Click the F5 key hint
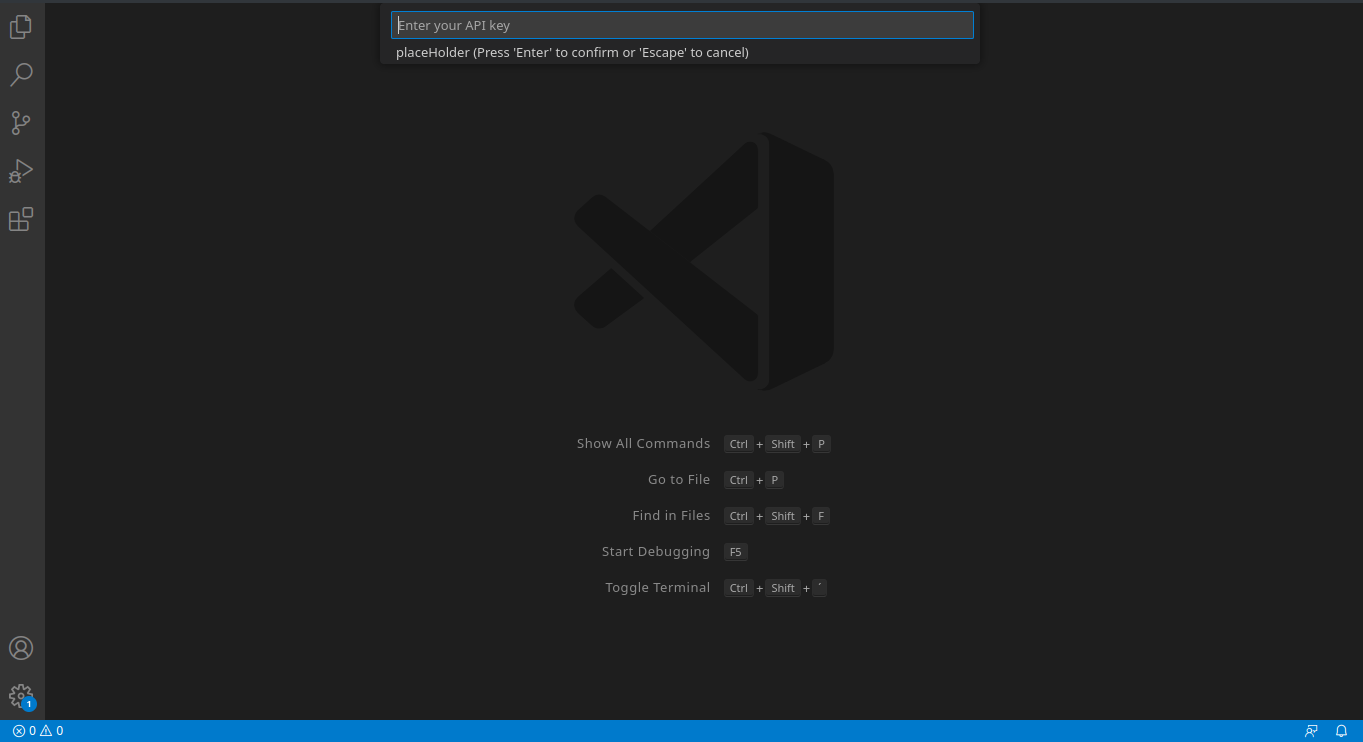 click(736, 552)
